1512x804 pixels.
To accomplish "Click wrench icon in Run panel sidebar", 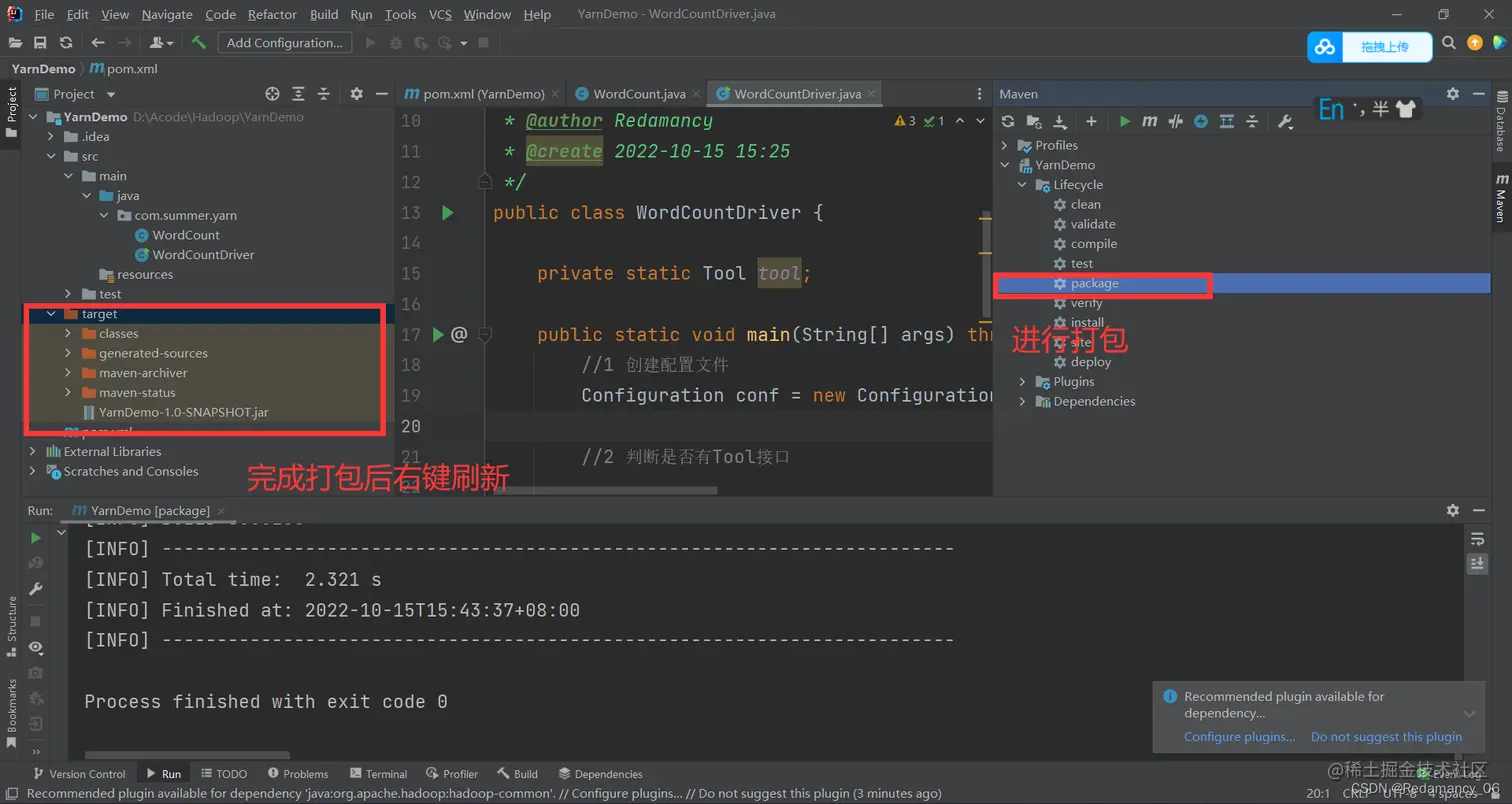I will tap(36, 589).
